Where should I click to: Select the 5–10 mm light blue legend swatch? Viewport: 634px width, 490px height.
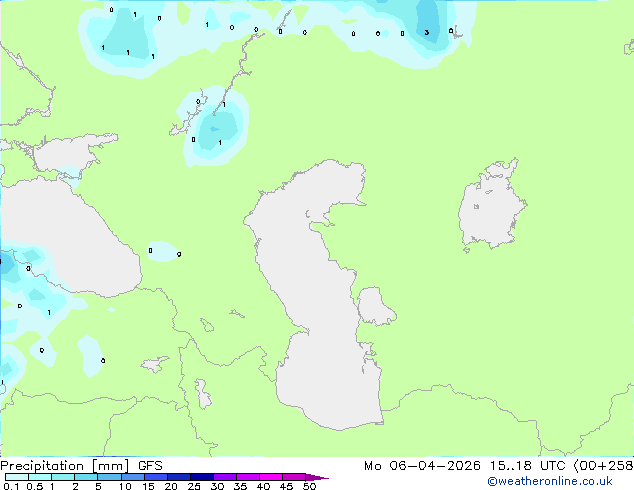109,477
